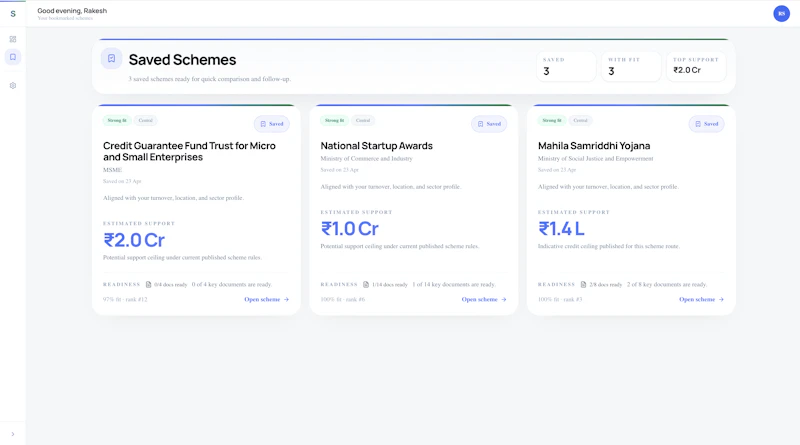Click Ministry of Social Justice and Empowerment text
Viewport: 800px width, 445px height.
coord(595,159)
